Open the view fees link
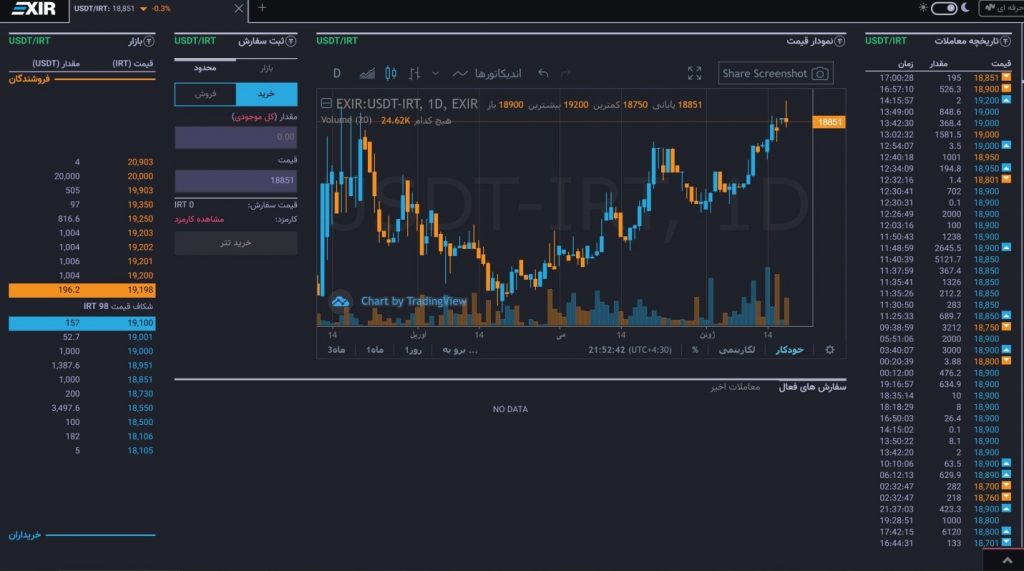1024x571 pixels. [x=199, y=219]
